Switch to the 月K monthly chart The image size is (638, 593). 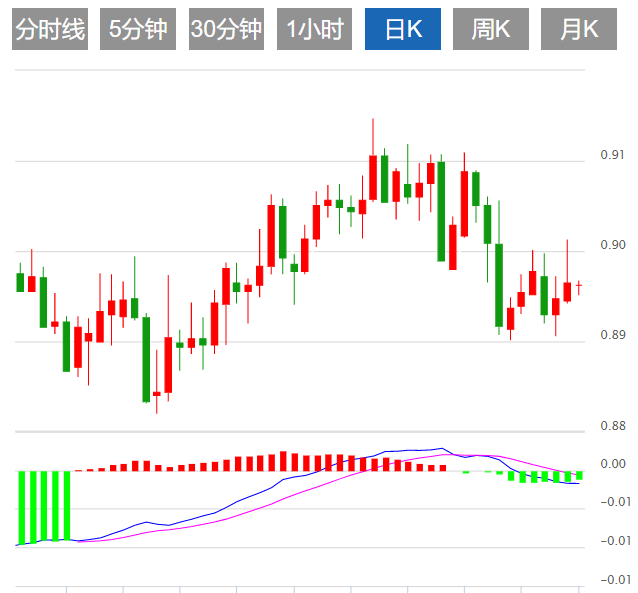579,29
